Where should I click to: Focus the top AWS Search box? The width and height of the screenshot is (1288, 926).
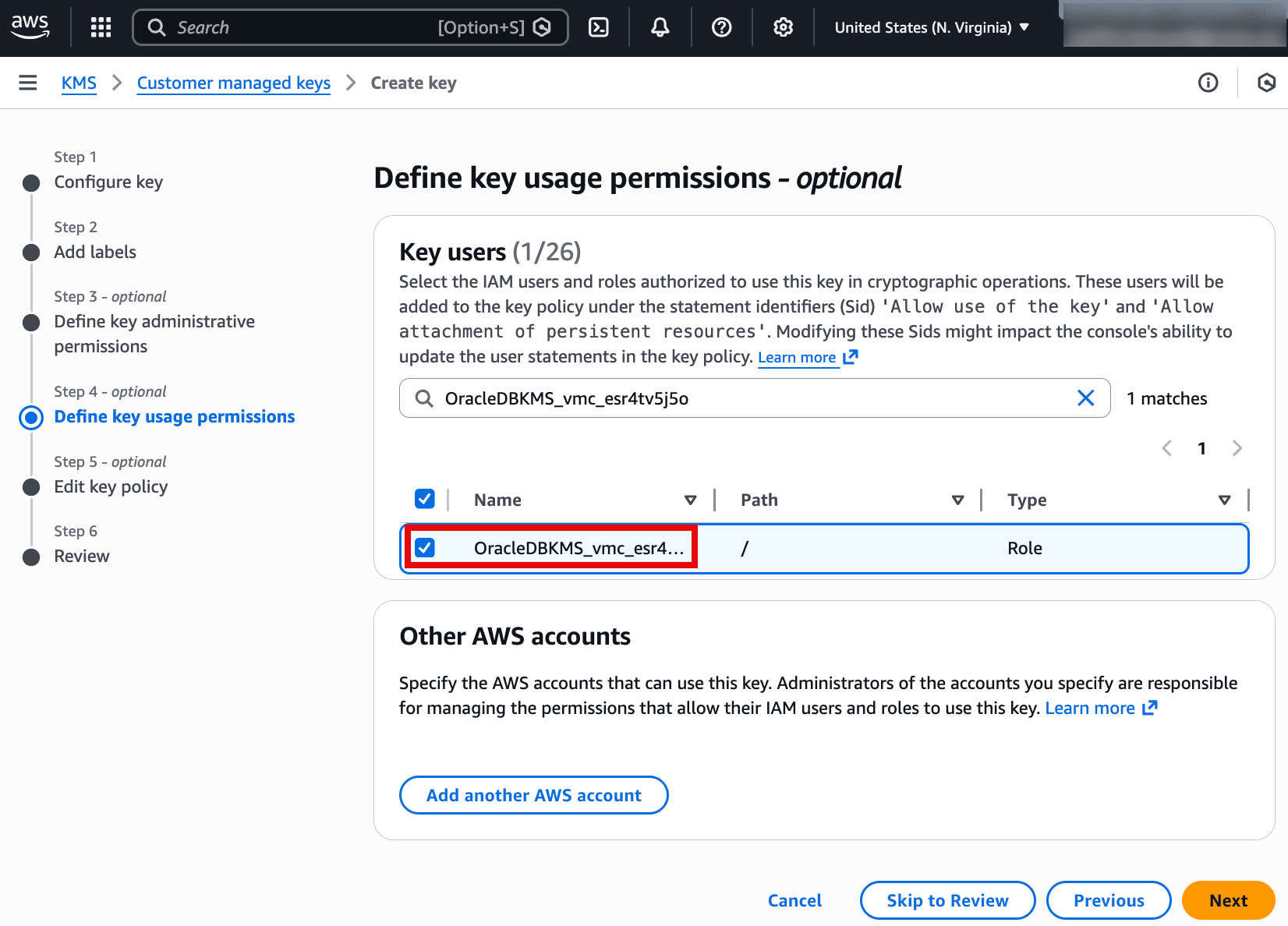coord(350,27)
